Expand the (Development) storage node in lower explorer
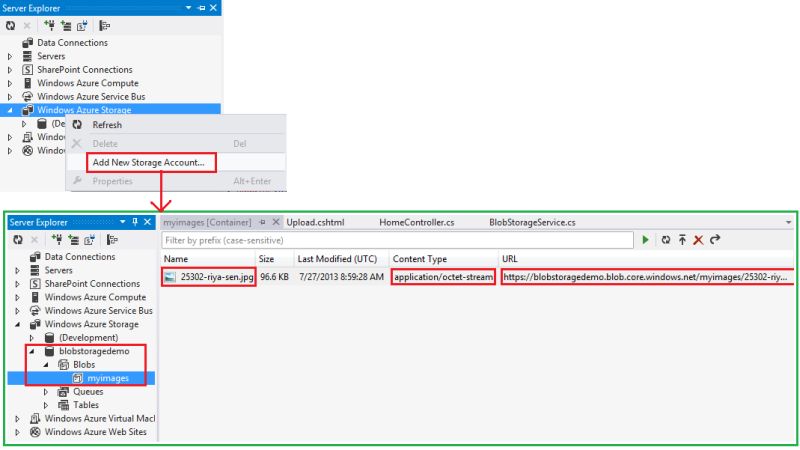 (x=32, y=338)
